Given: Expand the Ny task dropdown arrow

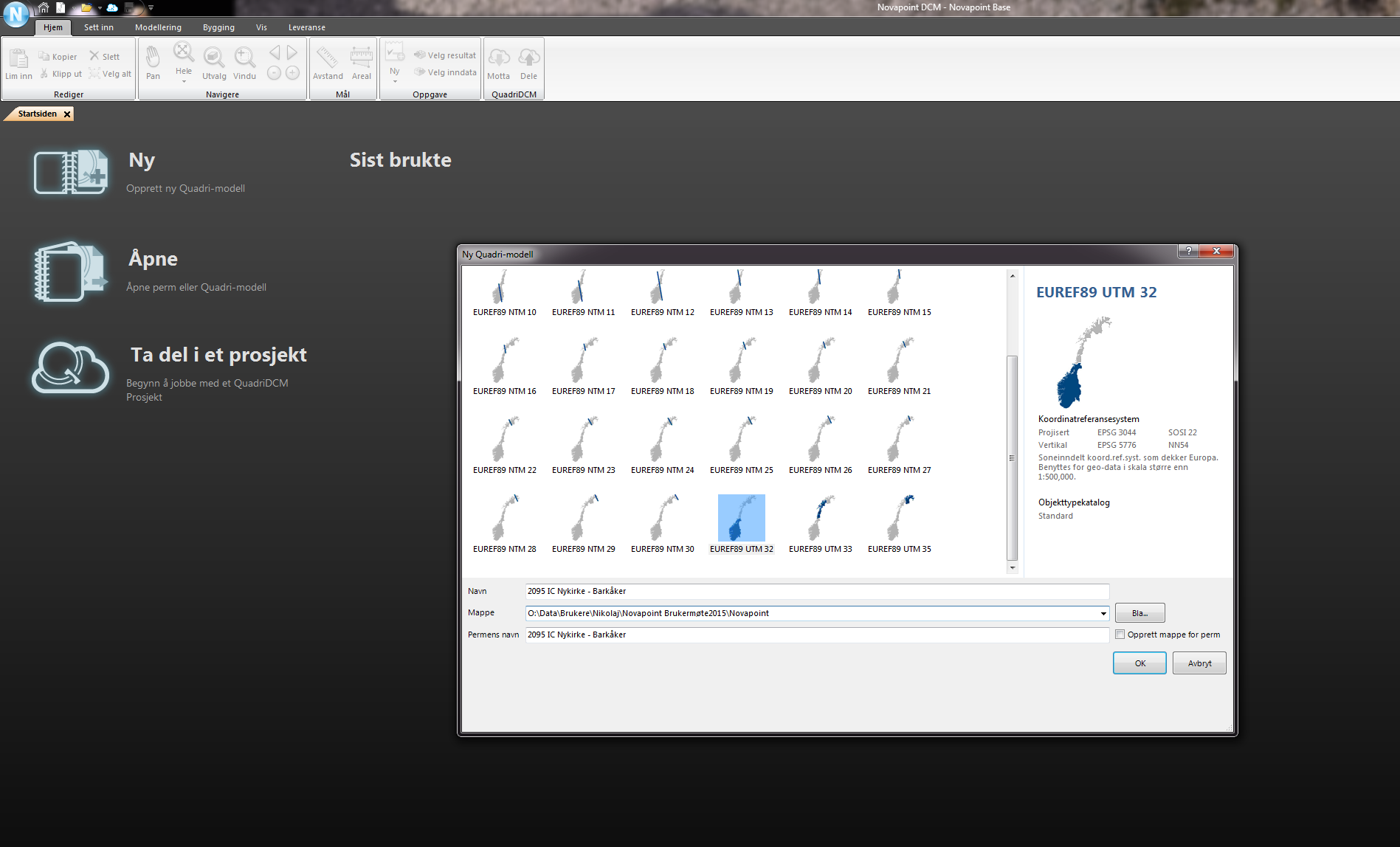Looking at the screenshot, I should point(395,81).
